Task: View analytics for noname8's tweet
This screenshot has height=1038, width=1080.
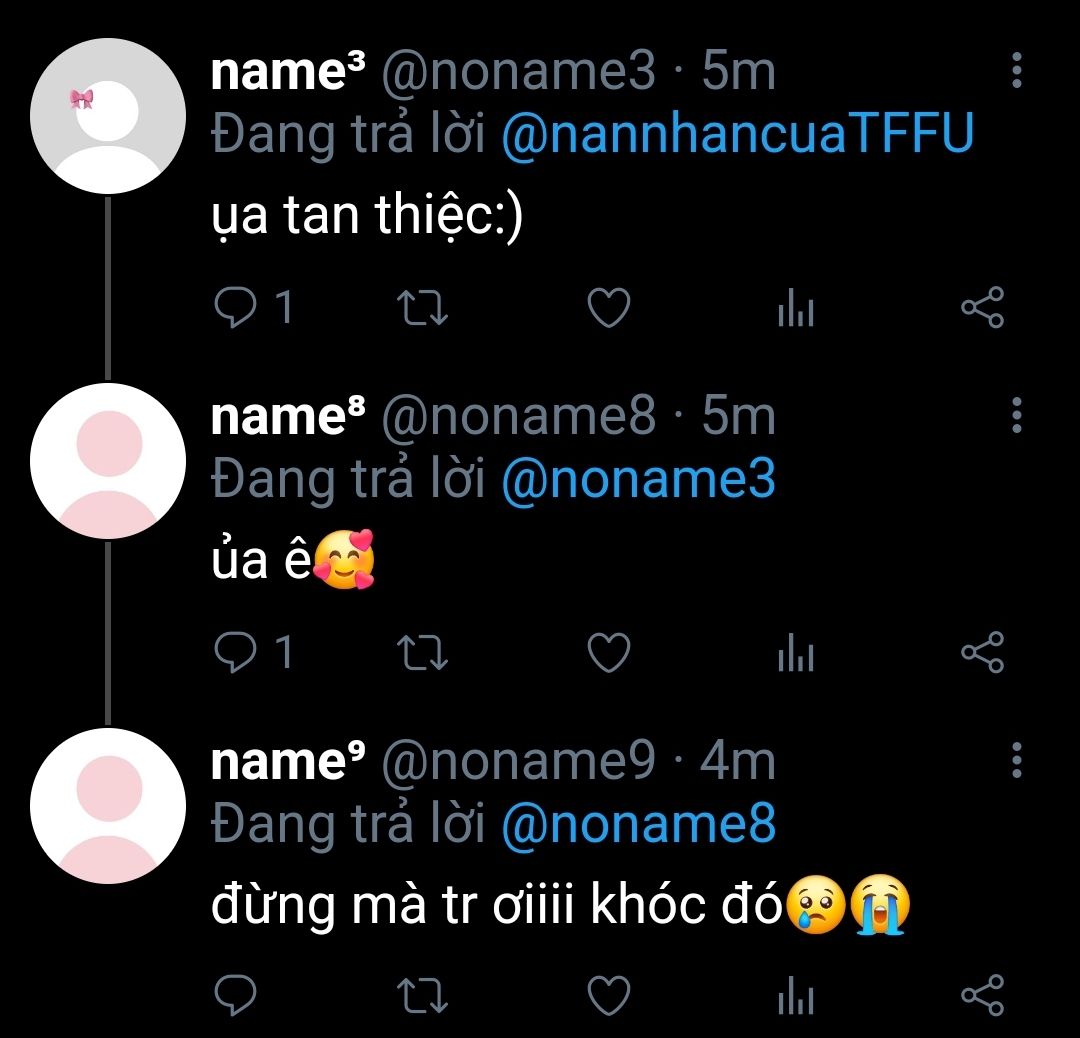Action: coord(795,655)
